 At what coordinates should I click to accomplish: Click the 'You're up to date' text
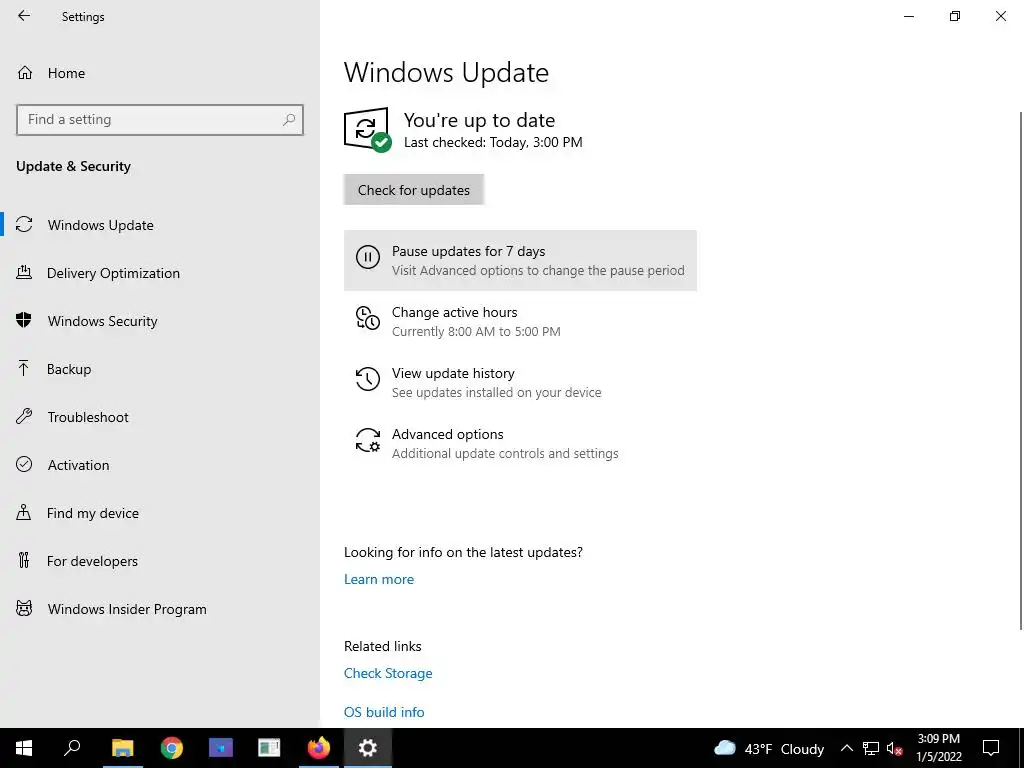coord(479,120)
